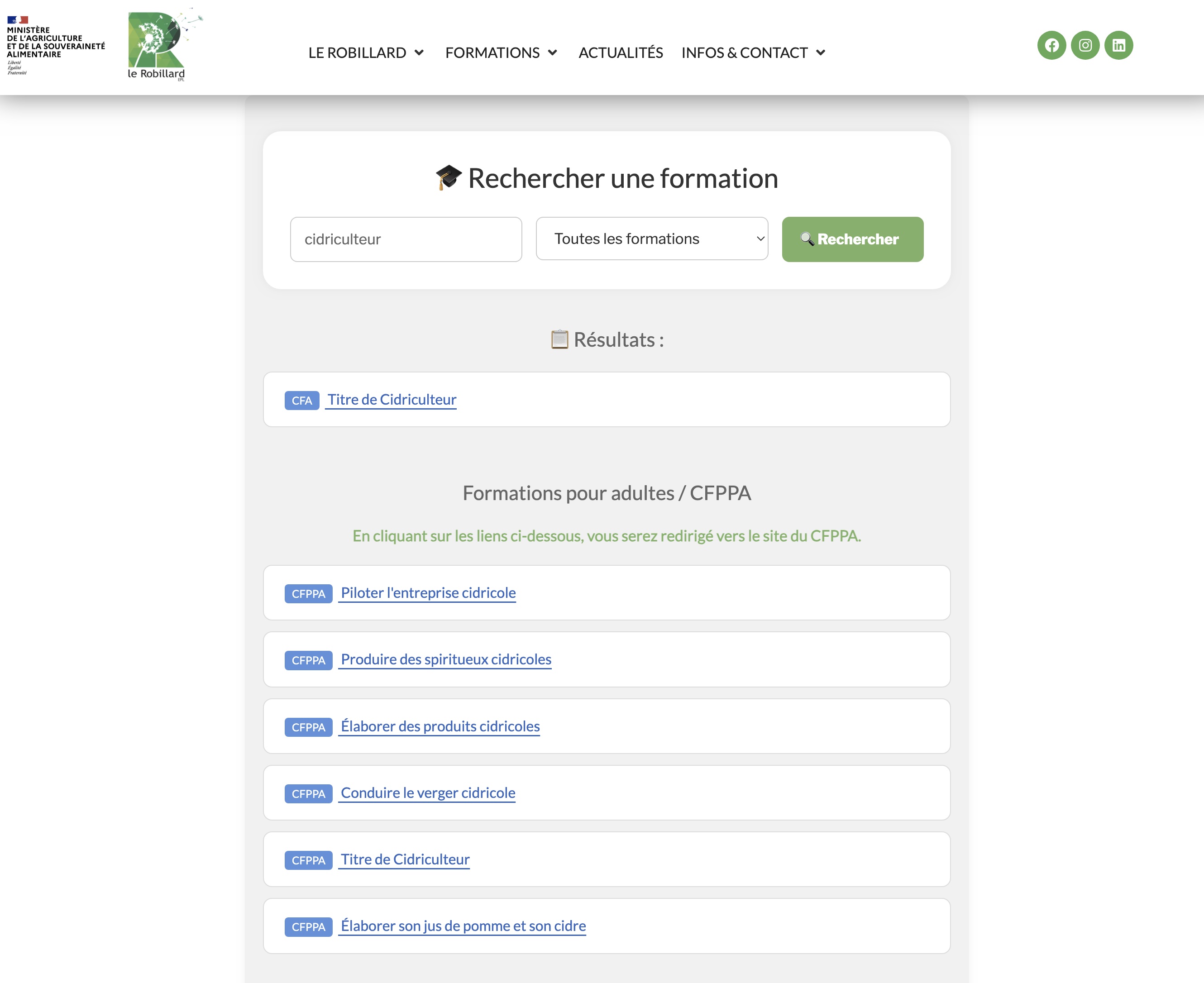The height and width of the screenshot is (983, 1204).
Task: Open the INFOS & CONTACT menu item
Action: coord(744,52)
